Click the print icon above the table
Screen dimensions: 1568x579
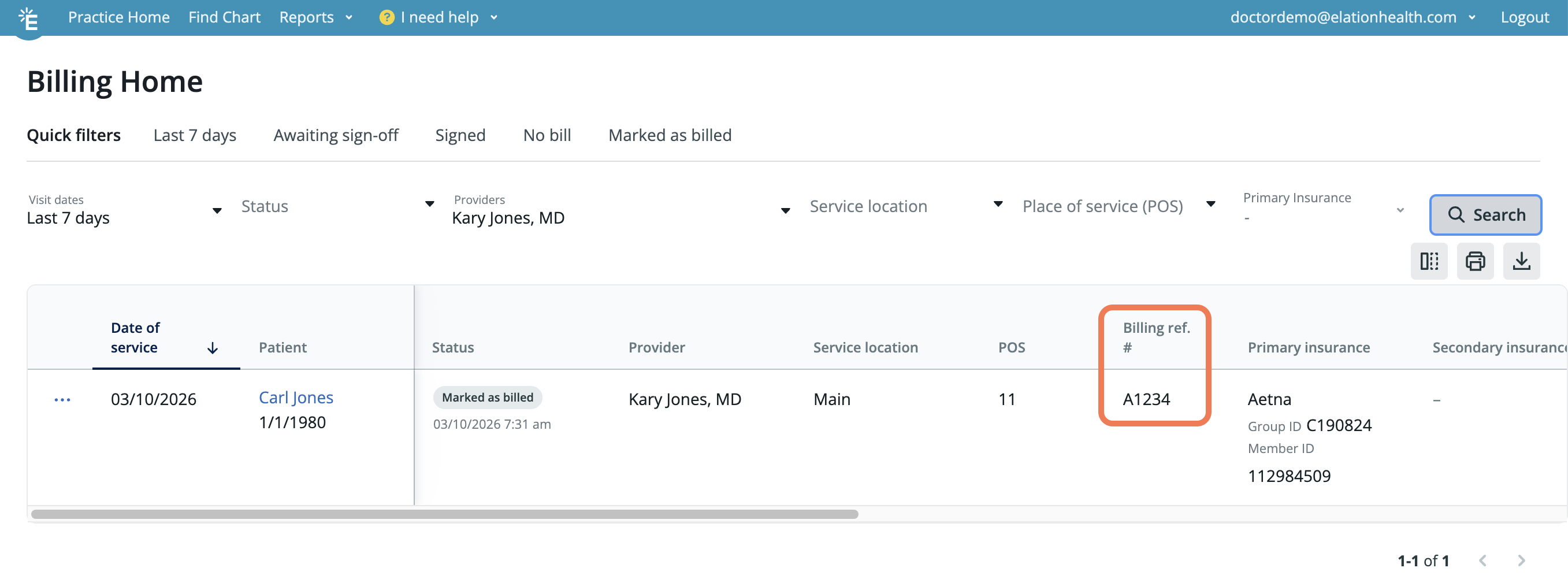(x=1476, y=261)
